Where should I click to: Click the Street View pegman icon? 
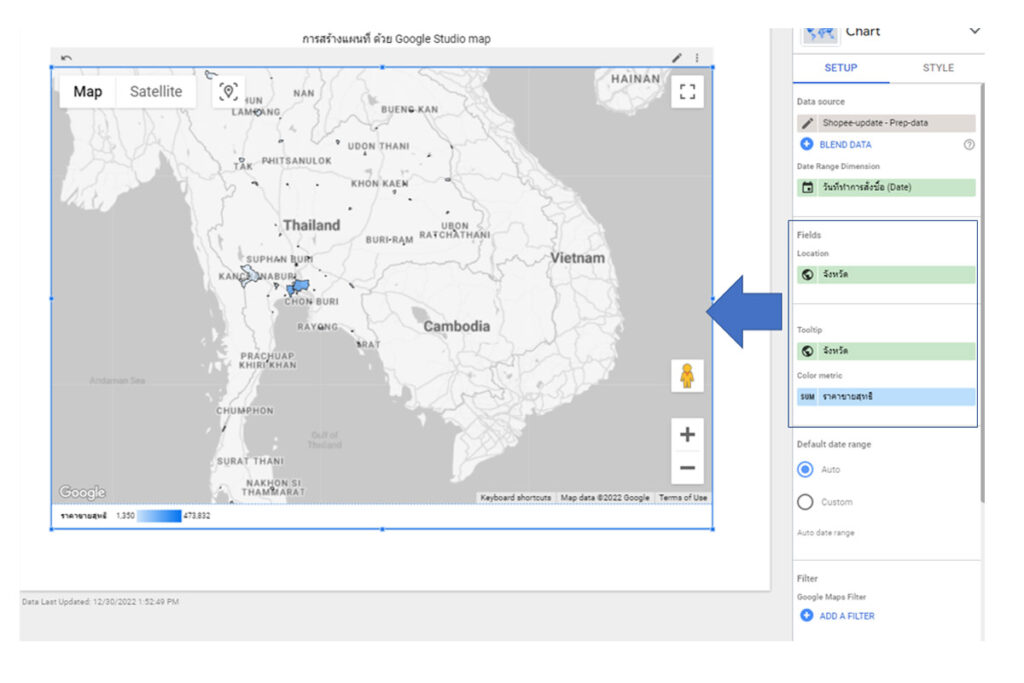click(687, 376)
